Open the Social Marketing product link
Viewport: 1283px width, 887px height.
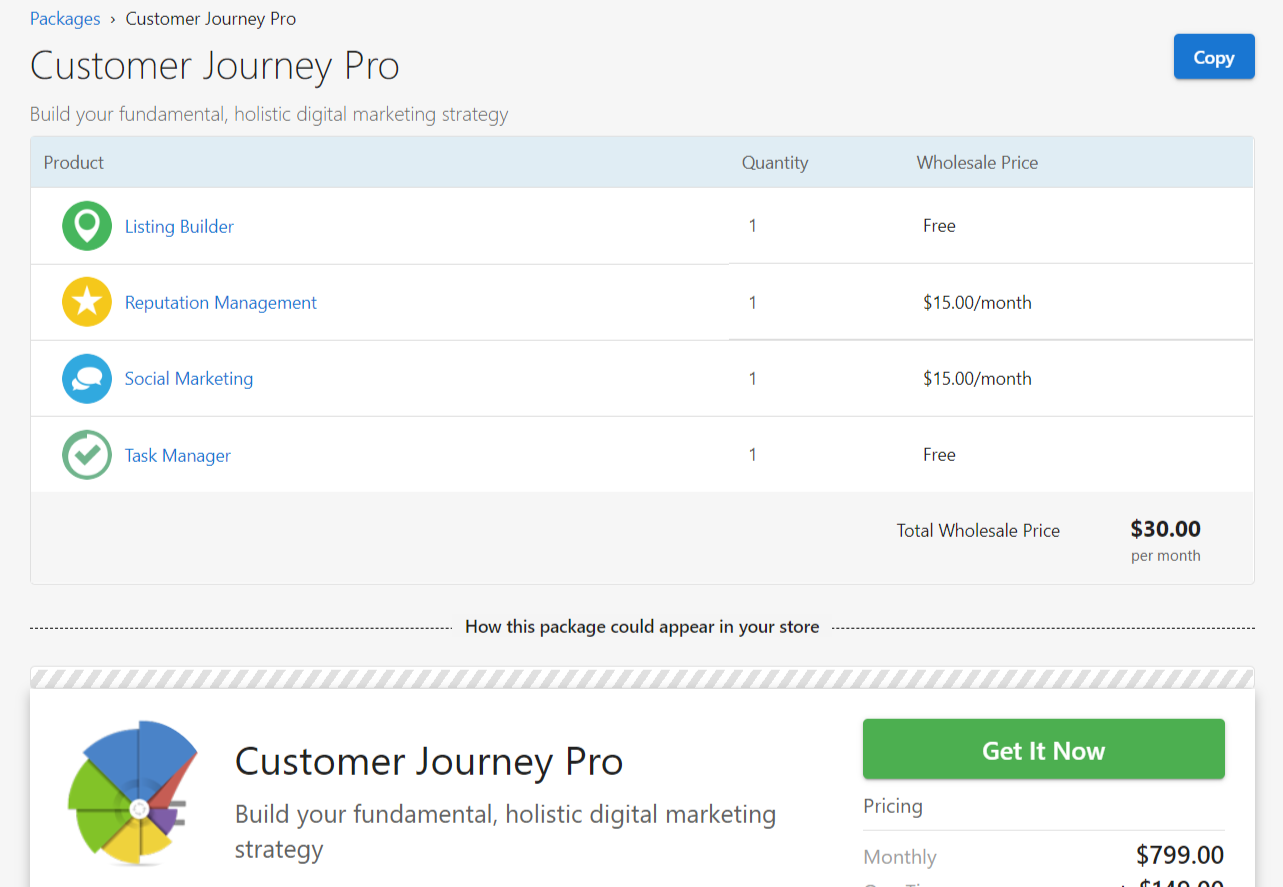click(189, 378)
